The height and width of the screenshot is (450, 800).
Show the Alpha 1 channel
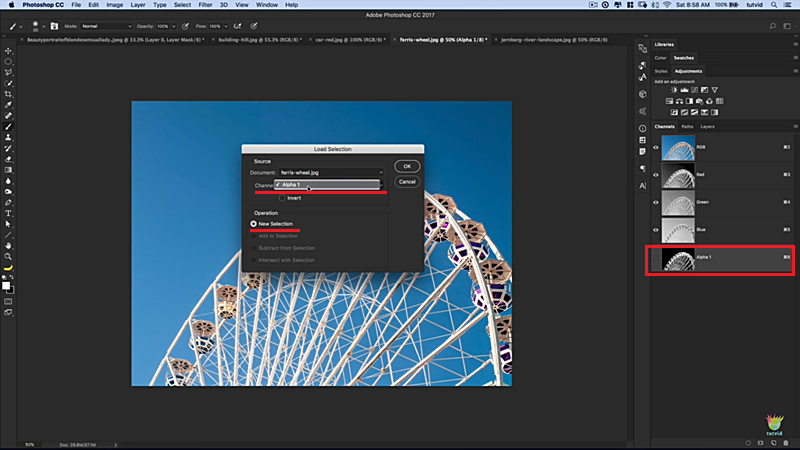coord(656,258)
